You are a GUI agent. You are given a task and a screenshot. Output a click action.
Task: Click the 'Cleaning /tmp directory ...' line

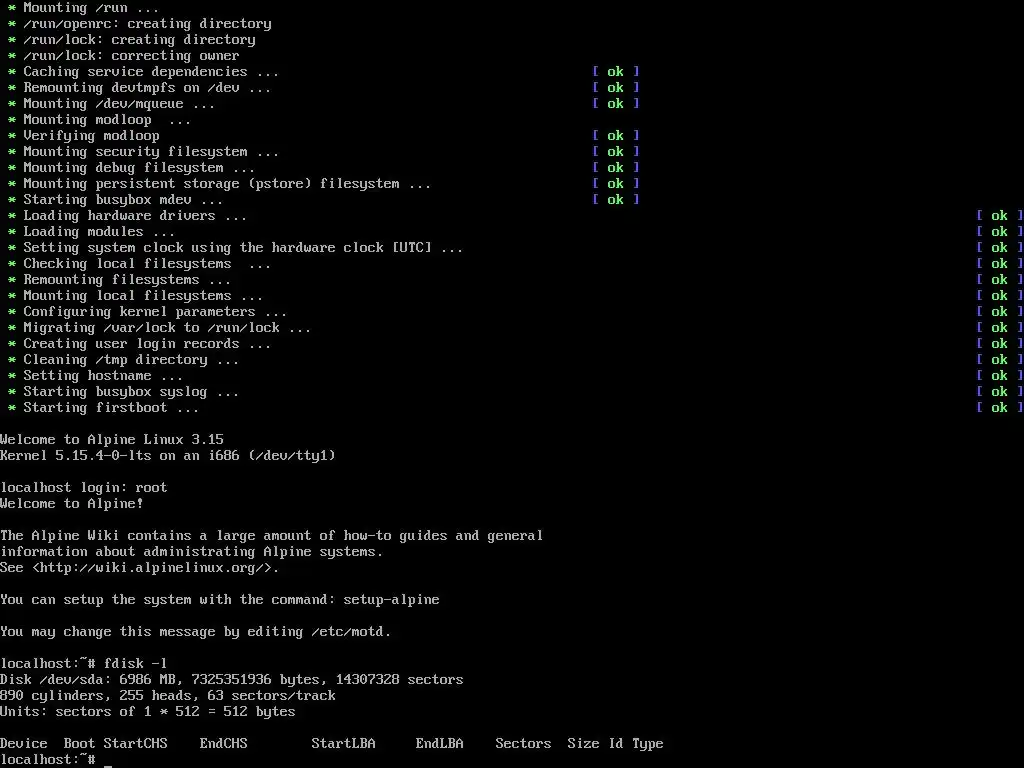123,360
